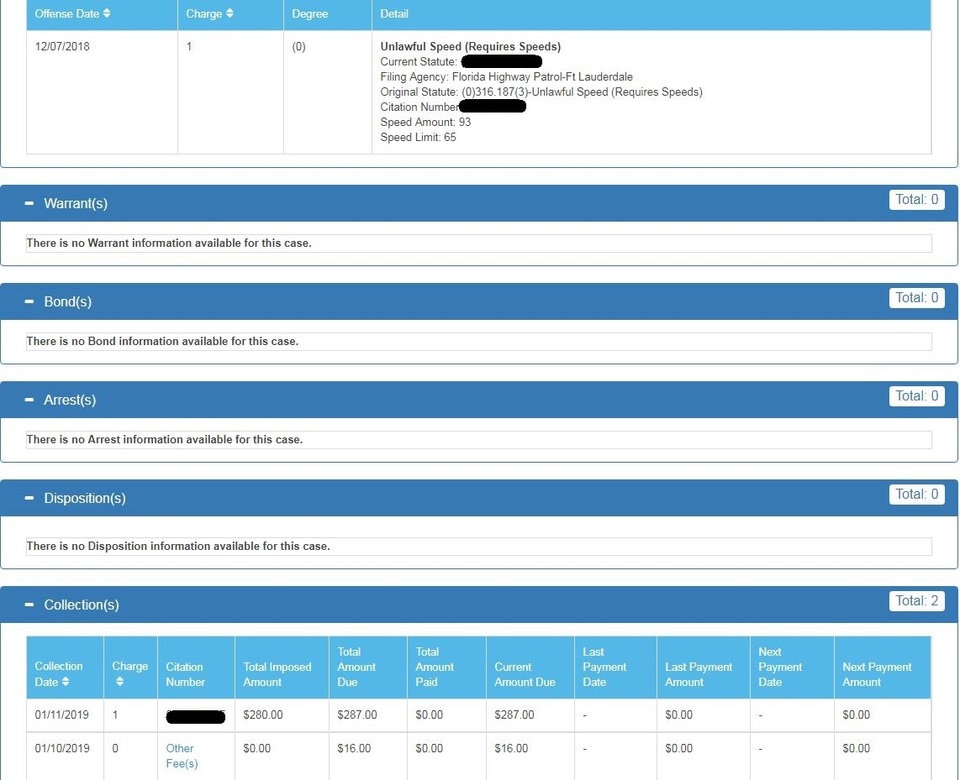This screenshot has width=960, height=780.
Task: Click the Disposition(s) Total: 0 badge
Action: pos(916,494)
